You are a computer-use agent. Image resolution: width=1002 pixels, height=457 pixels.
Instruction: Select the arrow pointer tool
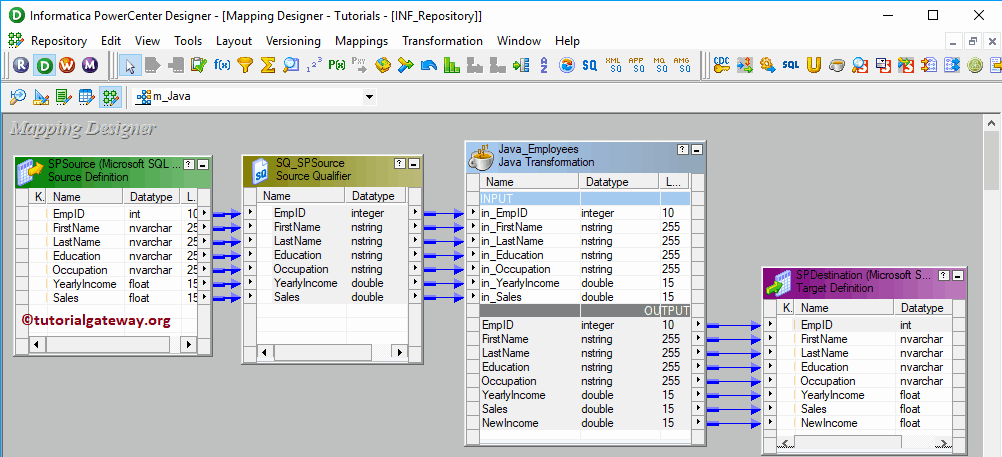(x=130, y=65)
